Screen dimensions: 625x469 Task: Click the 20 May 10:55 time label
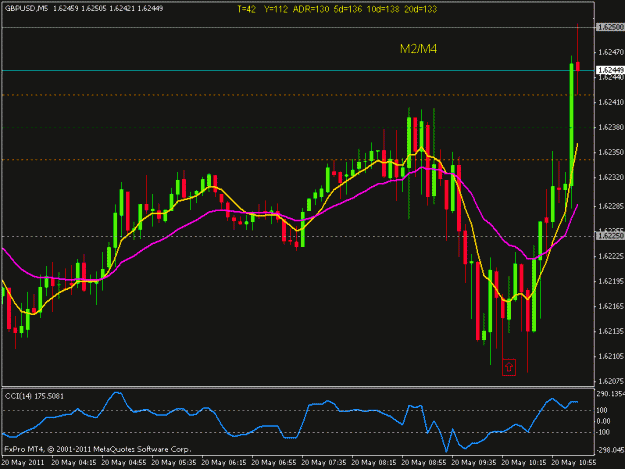pyautogui.click(x=574, y=463)
